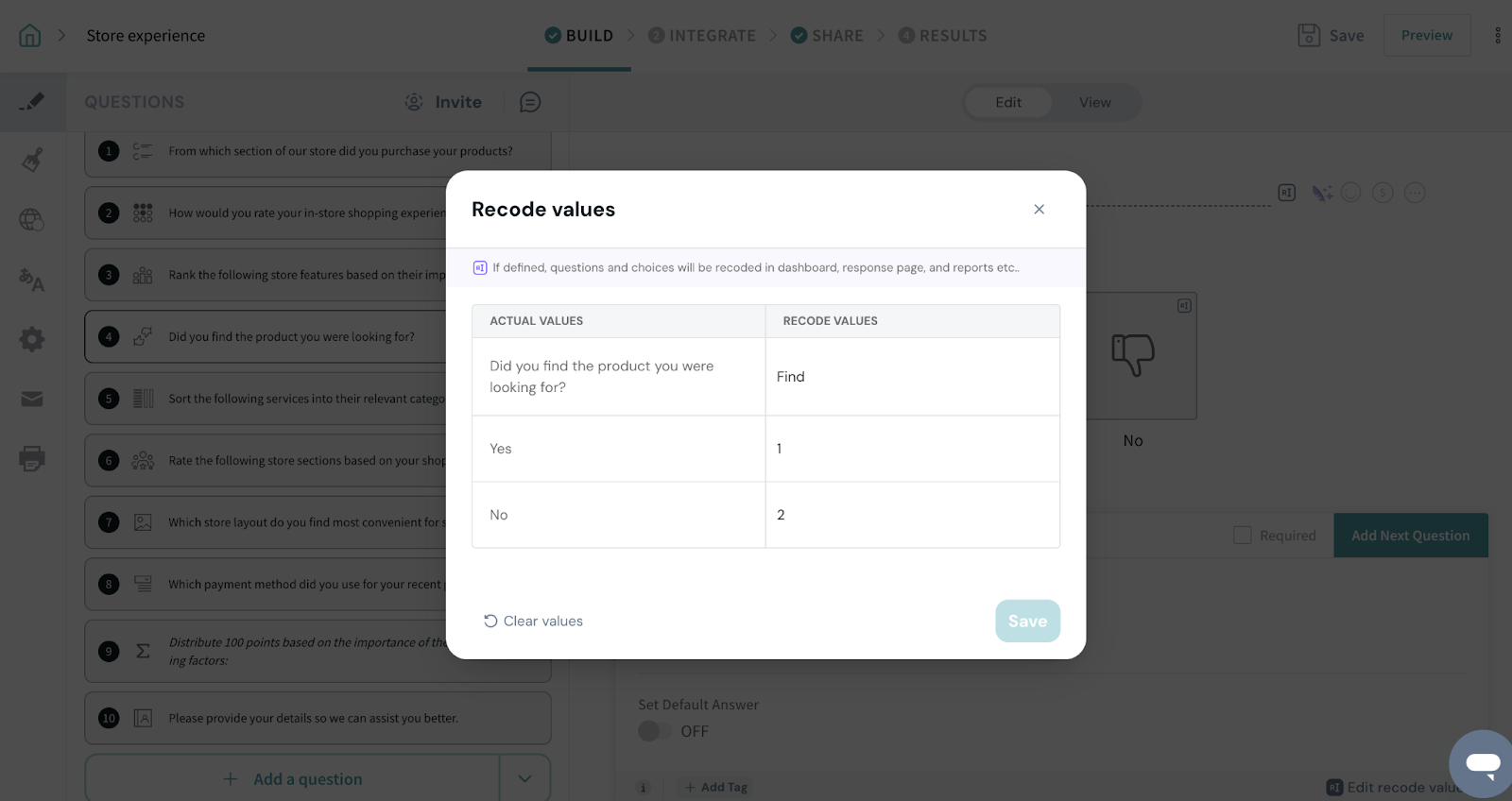The height and width of the screenshot is (801, 1512).
Task: Click the recode value field for Yes
Action: point(912,449)
